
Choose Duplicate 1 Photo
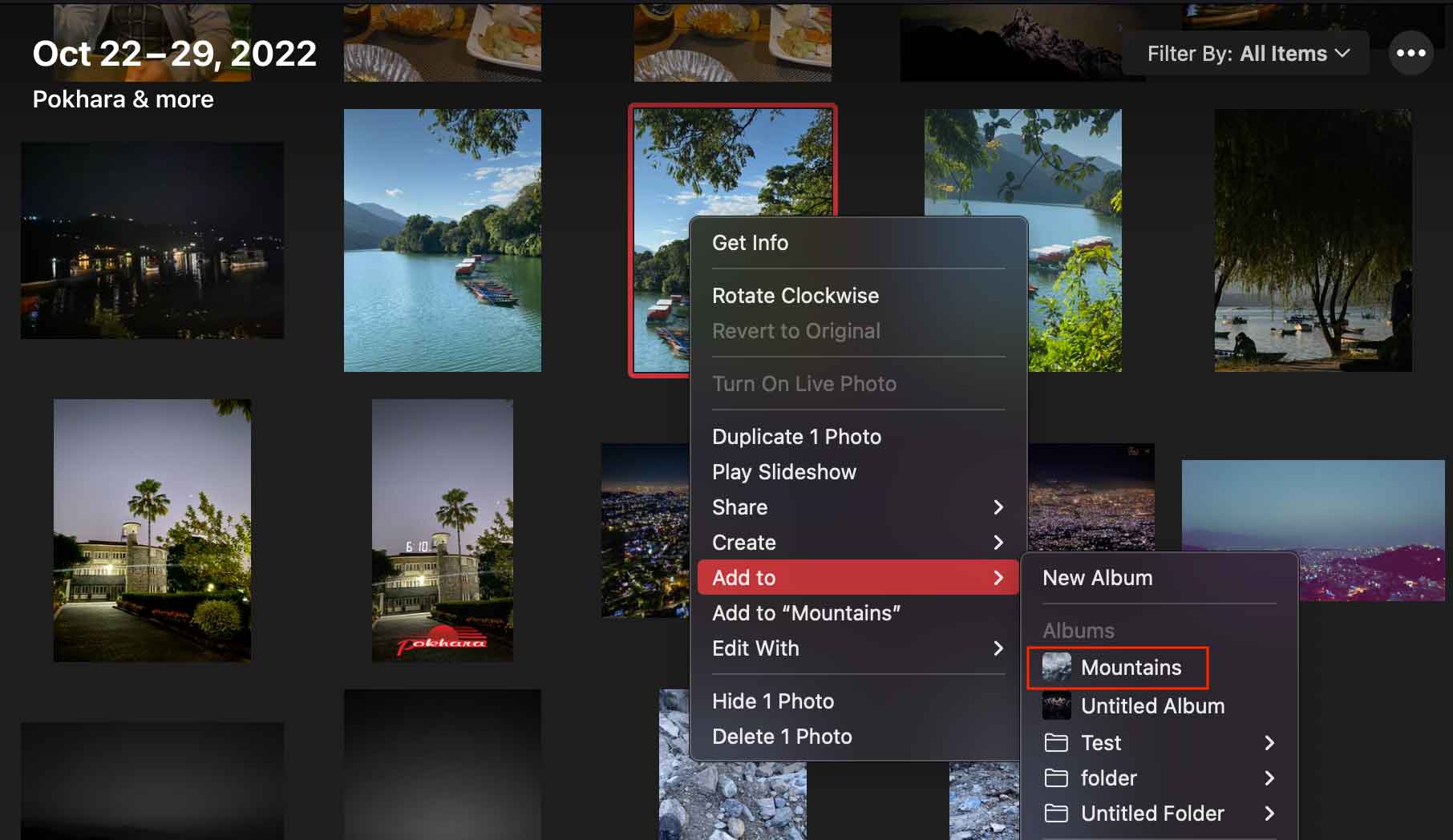click(858, 437)
